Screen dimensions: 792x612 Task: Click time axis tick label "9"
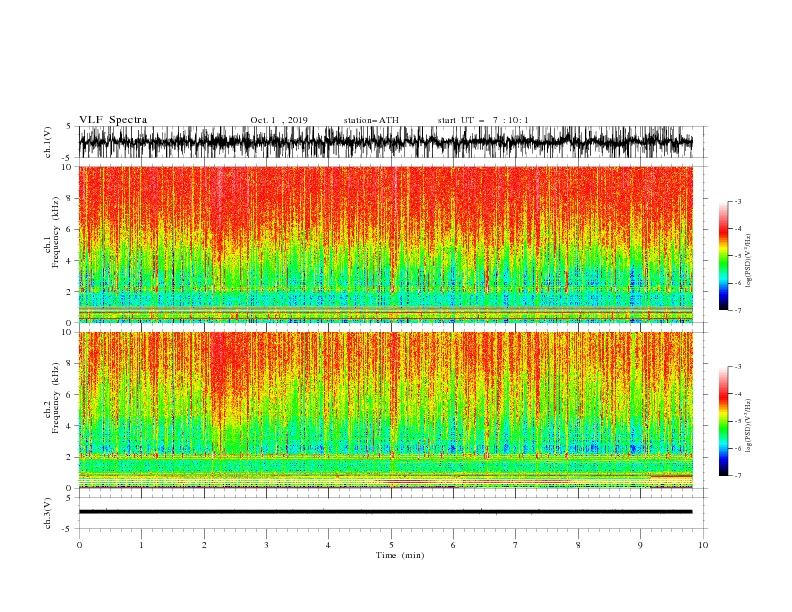click(x=640, y=545)
